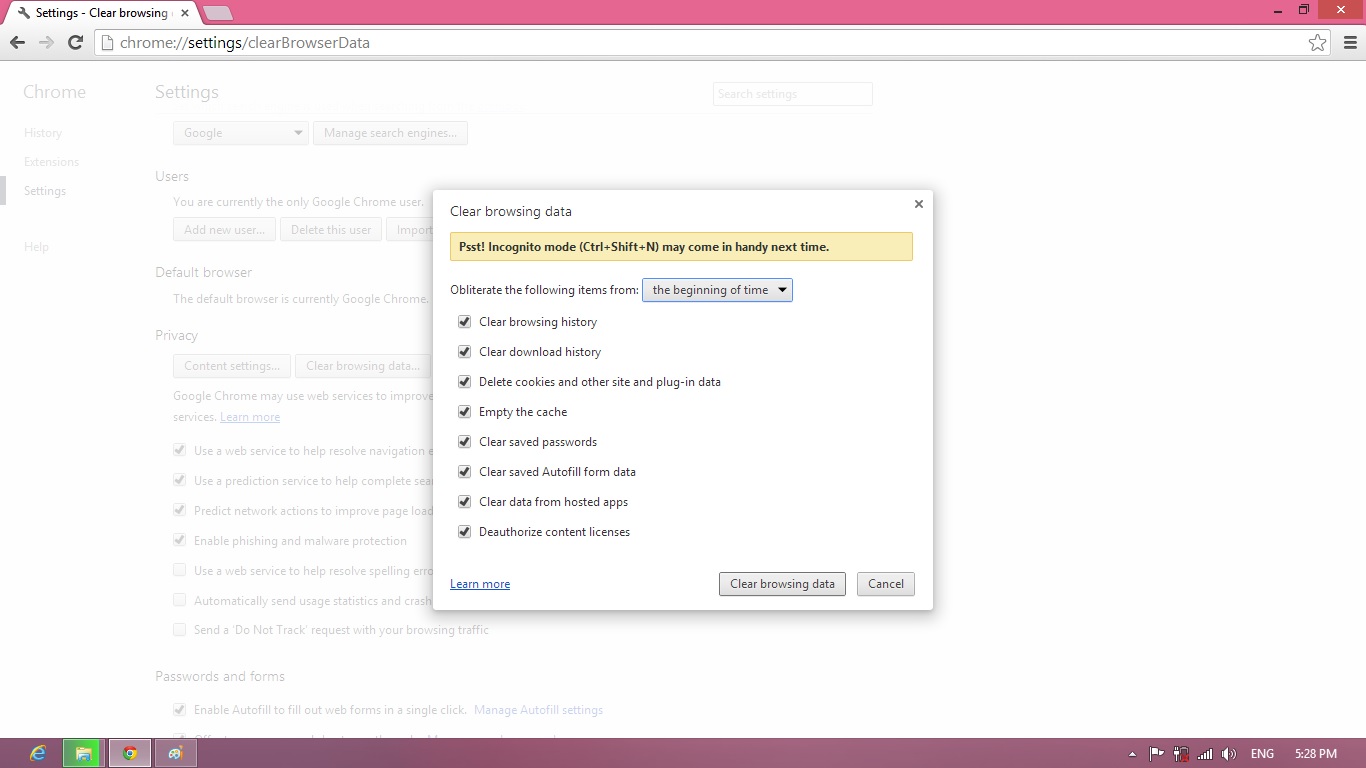
Task: Open Content settings in Privacy section
Action: [x=232, y=366]
